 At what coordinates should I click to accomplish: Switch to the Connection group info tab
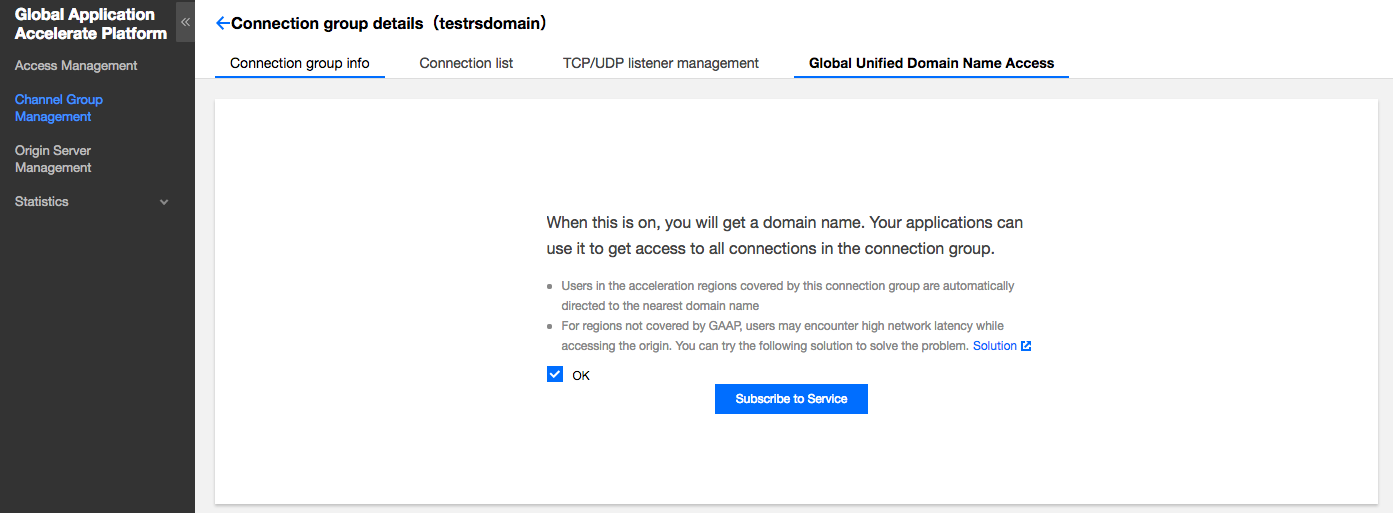(300, 63)
